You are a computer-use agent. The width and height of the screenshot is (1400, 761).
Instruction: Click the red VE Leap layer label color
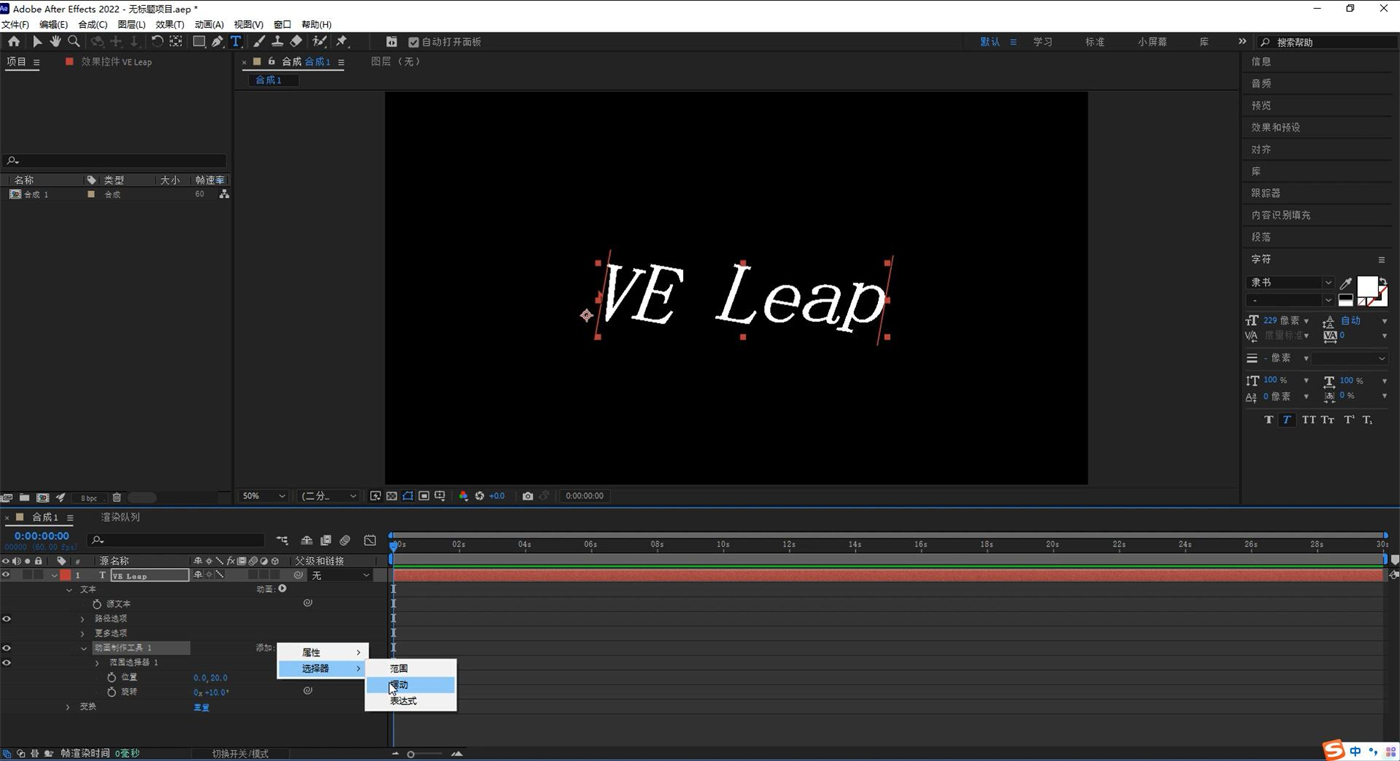tap(66, 575)
